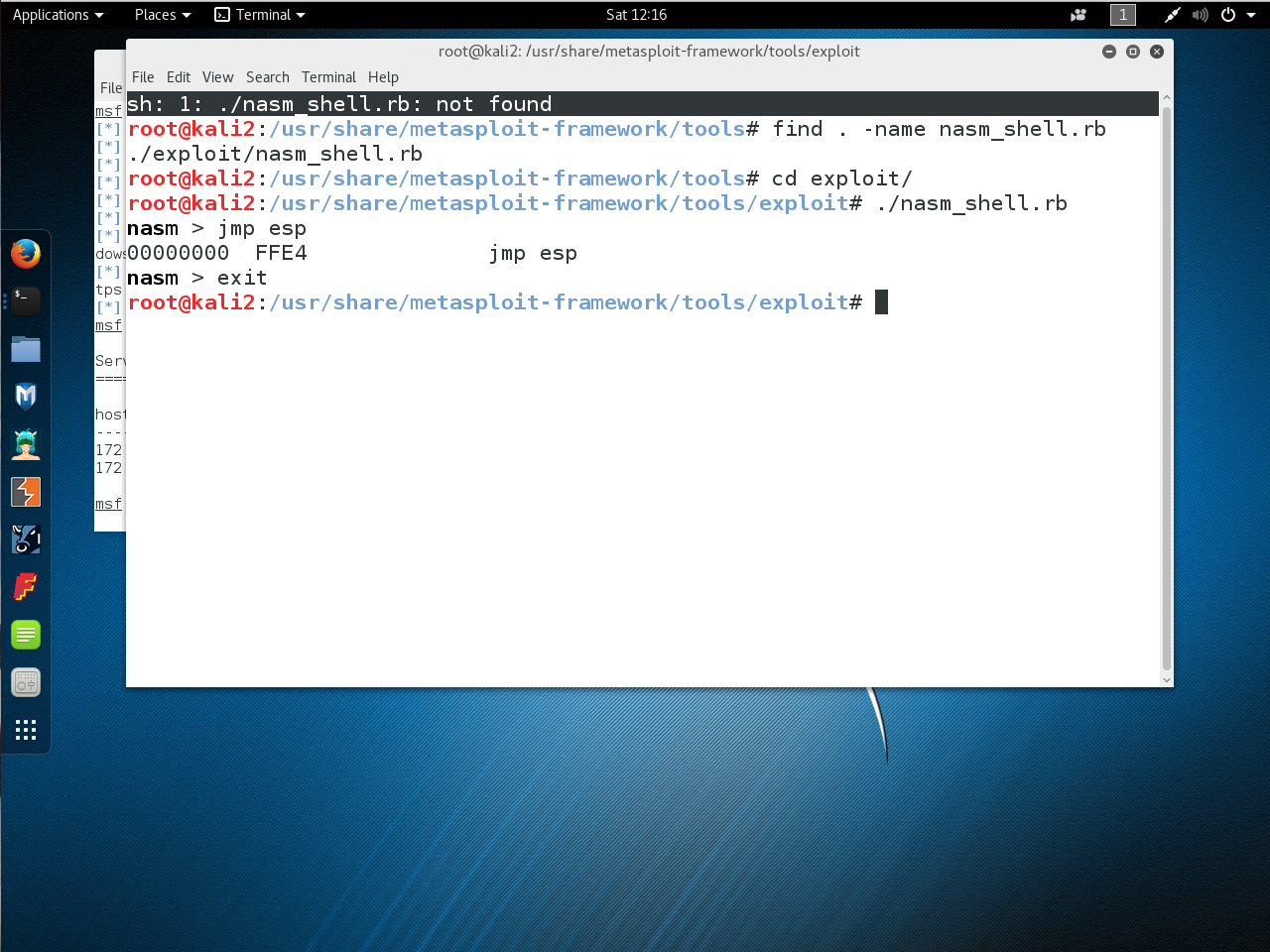Expand the Places dropdown
Screen dimensions: 1270x952
pyautogui.click(x=162, y=15)
